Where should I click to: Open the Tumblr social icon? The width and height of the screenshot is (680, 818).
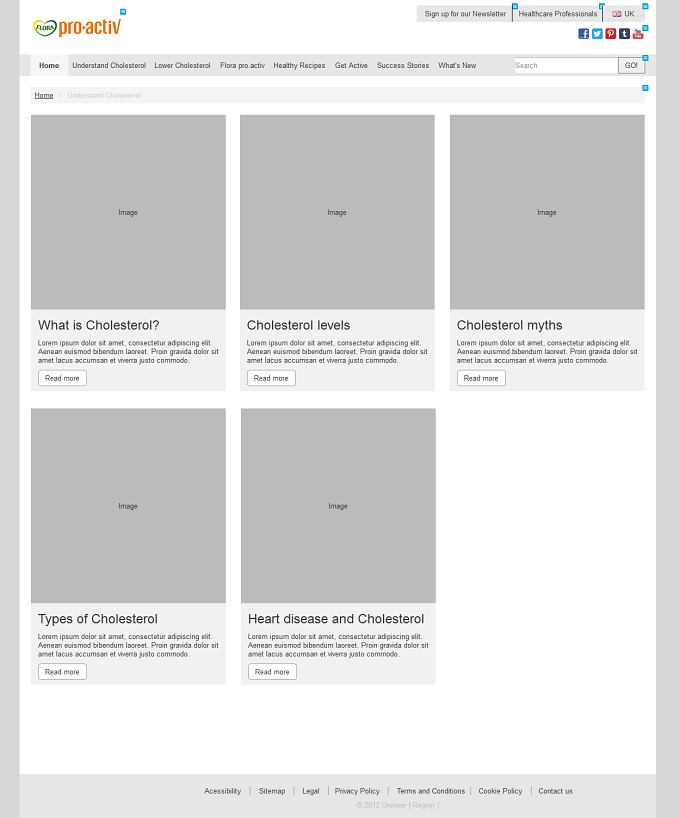[624, 34]
